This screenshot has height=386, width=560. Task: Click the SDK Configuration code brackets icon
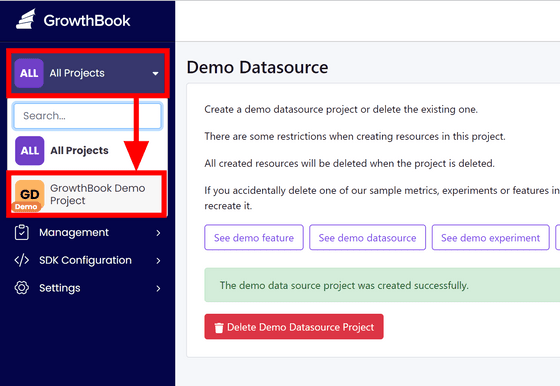pyautogui.click(x=22, y=260)
